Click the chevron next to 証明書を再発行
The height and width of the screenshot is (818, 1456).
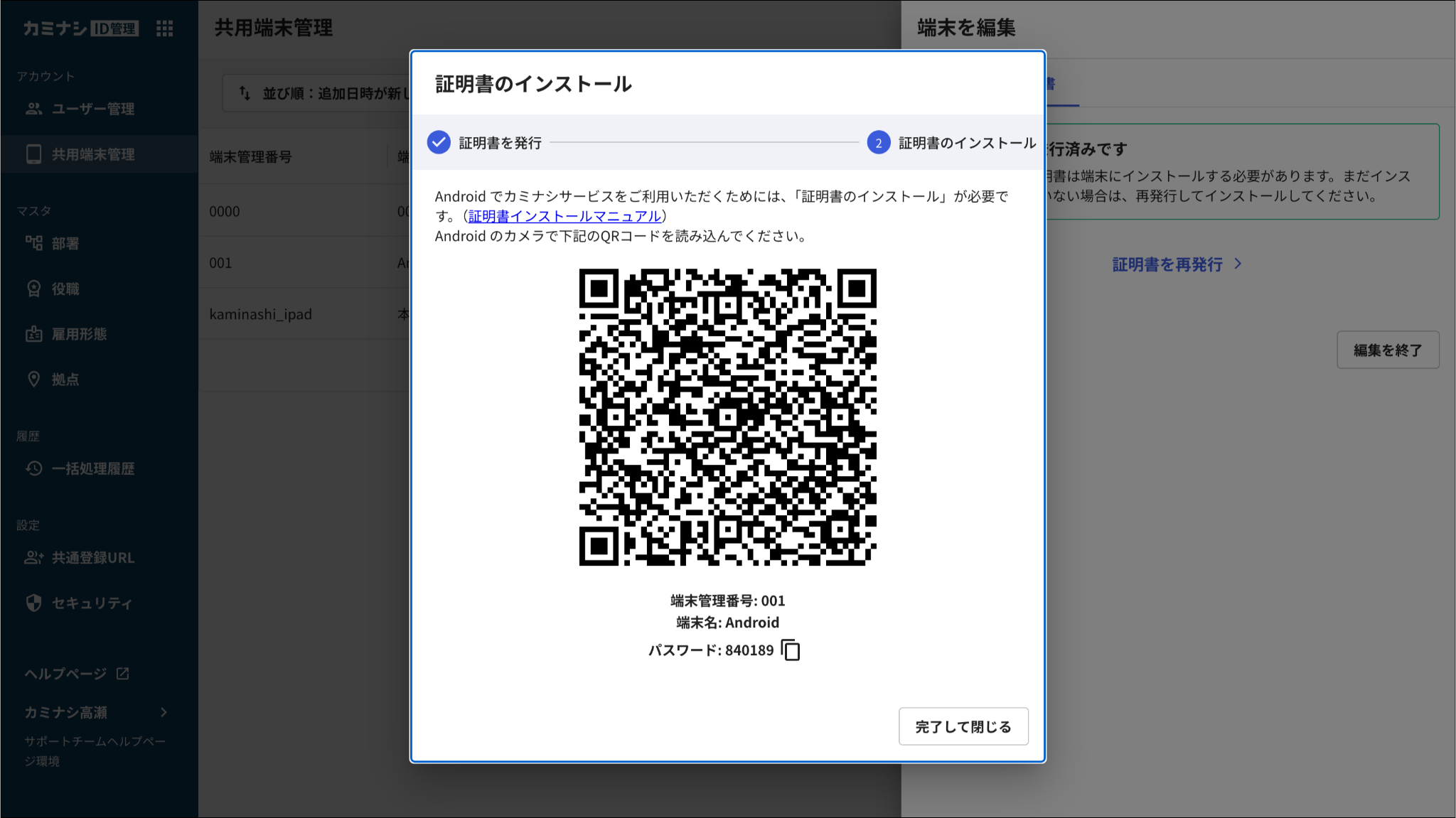pos(1238,264)
